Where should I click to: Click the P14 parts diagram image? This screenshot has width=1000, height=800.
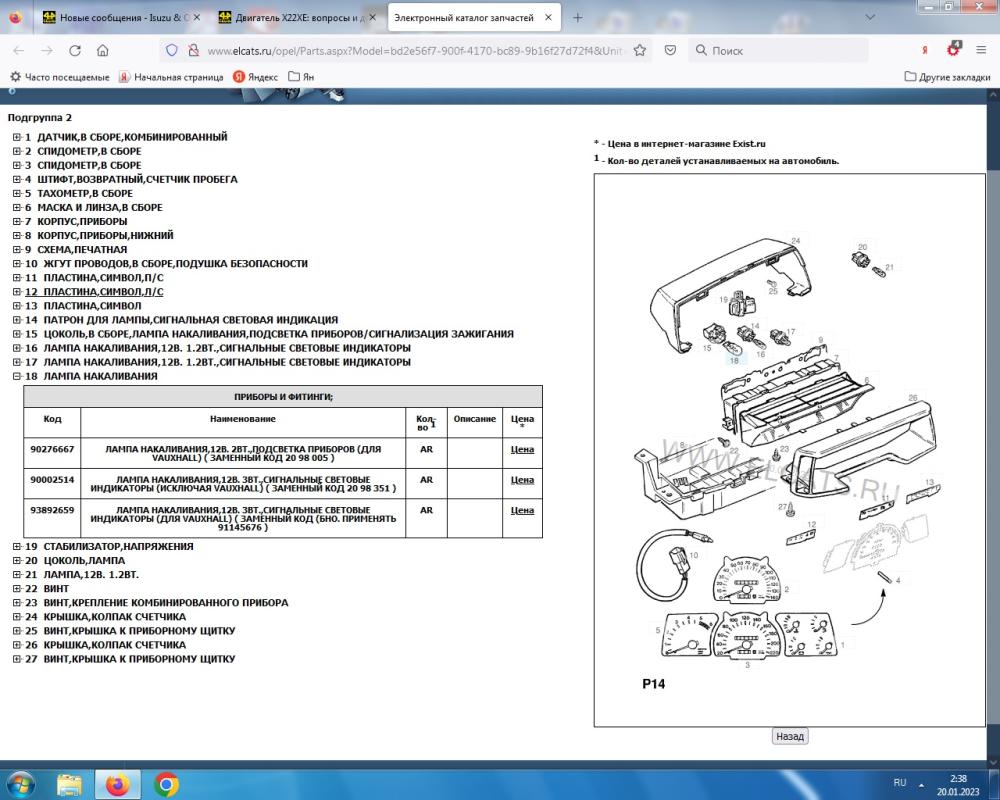pos(790,450)
